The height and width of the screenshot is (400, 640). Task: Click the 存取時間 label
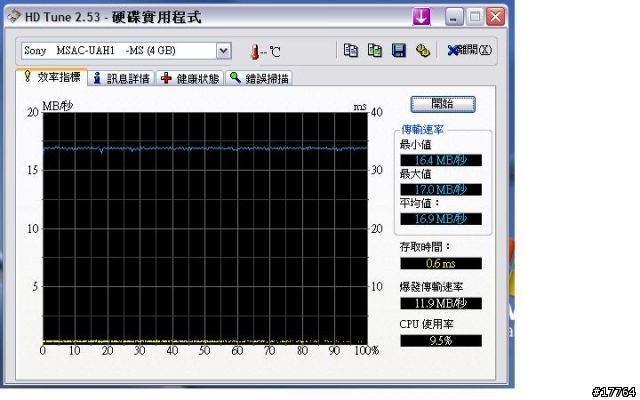pyautogui.click(x=425, y=247)
